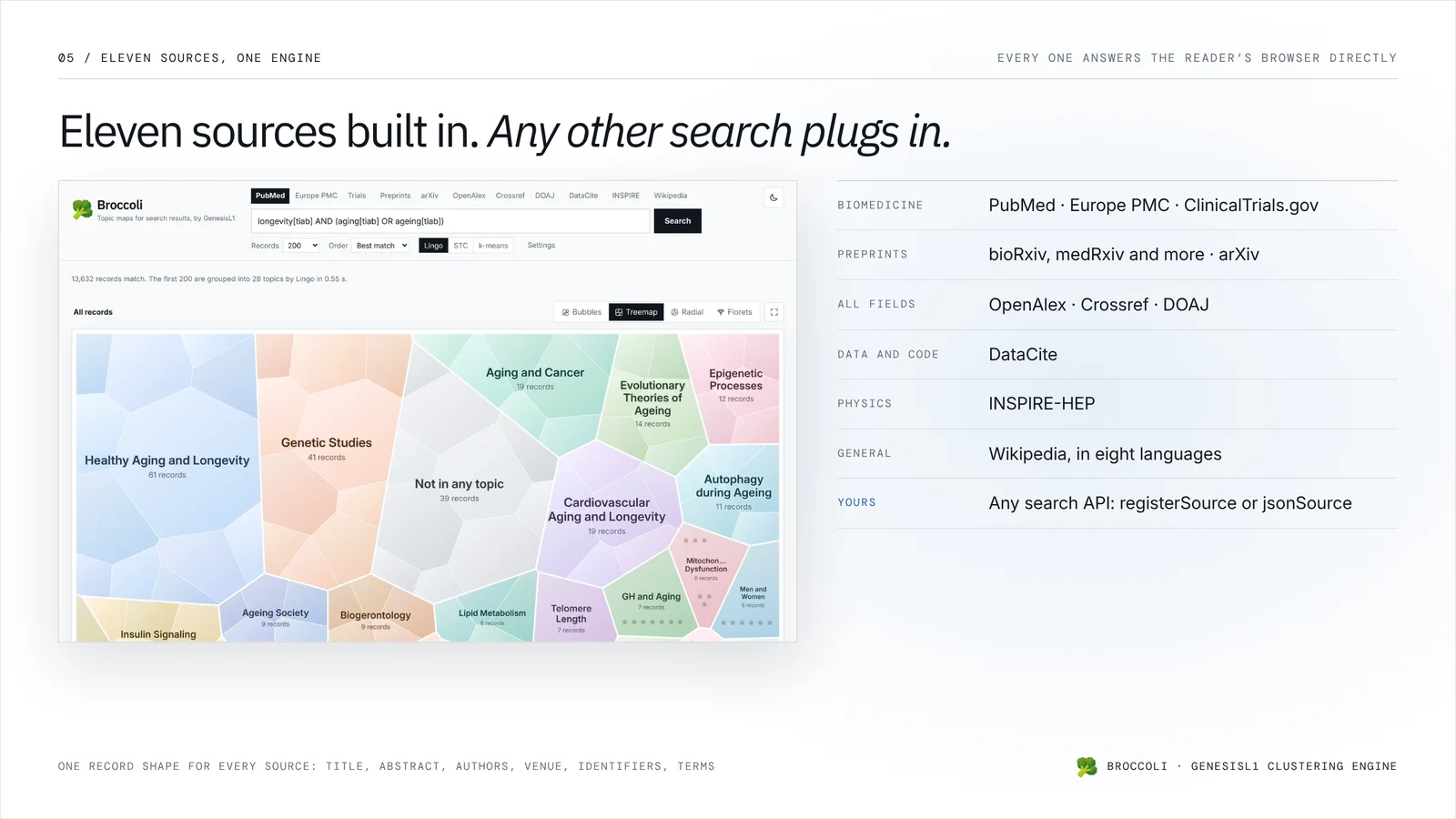Click the PubMed · Europe PMC · ClinicalTrials.gov row
The height and width of the screenshot is (819, 1456).
click(1117, 206)
